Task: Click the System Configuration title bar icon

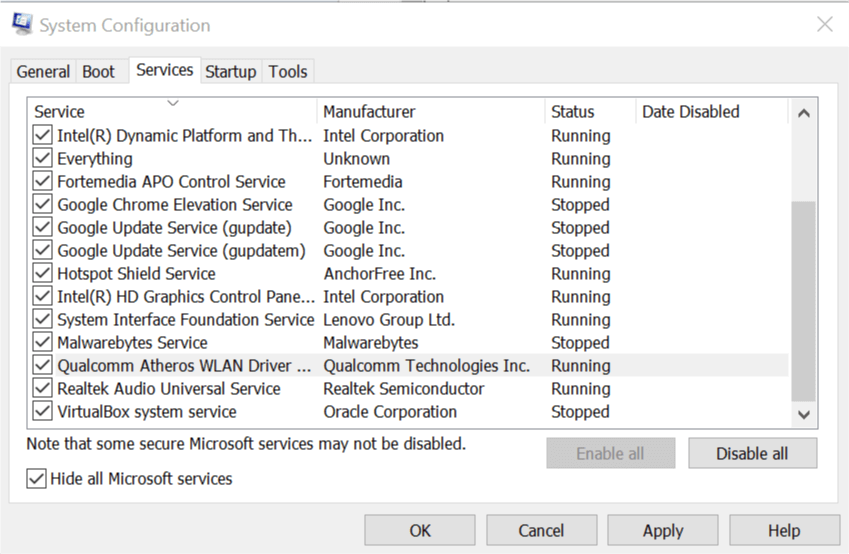Action: click(x=21, y=24)
